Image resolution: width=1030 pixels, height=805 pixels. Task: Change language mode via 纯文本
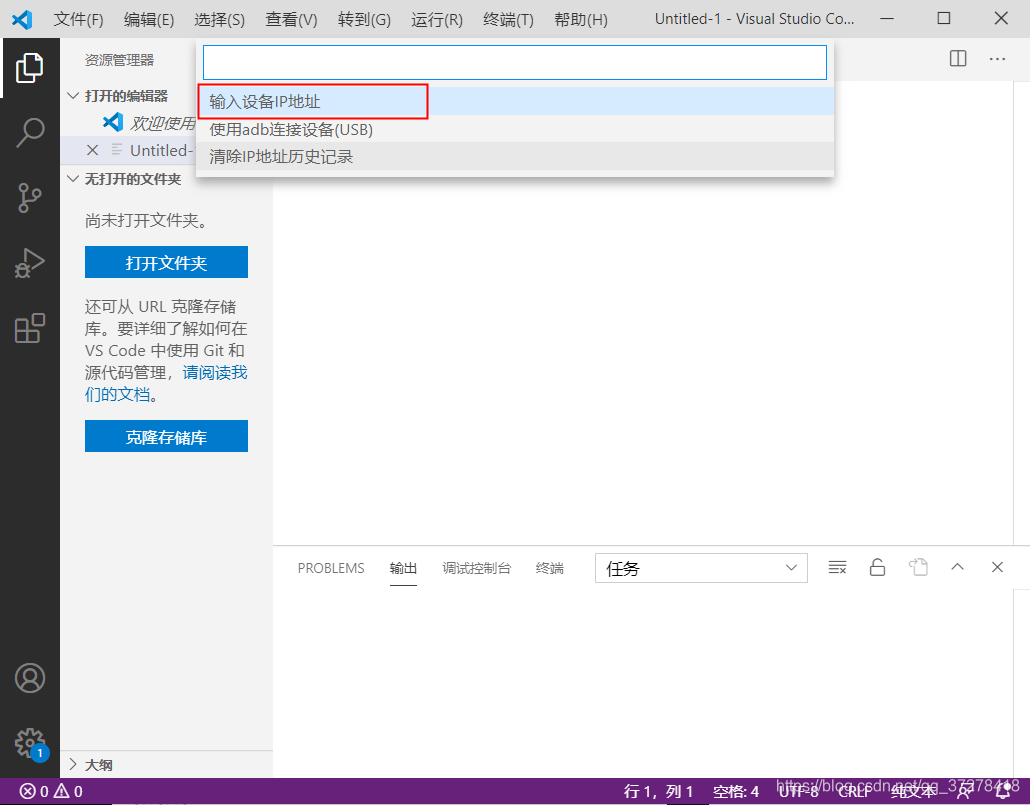(913, 791)
